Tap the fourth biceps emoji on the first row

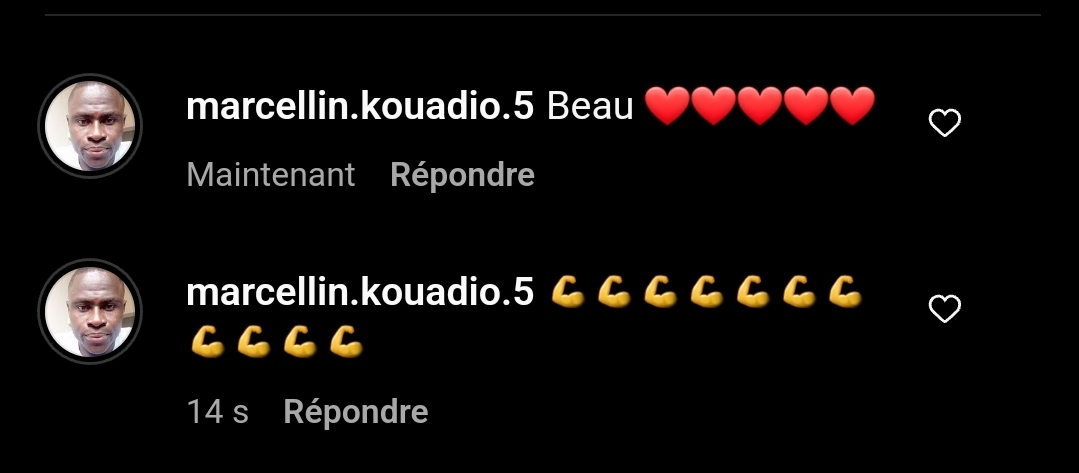(x=707, y=292)
